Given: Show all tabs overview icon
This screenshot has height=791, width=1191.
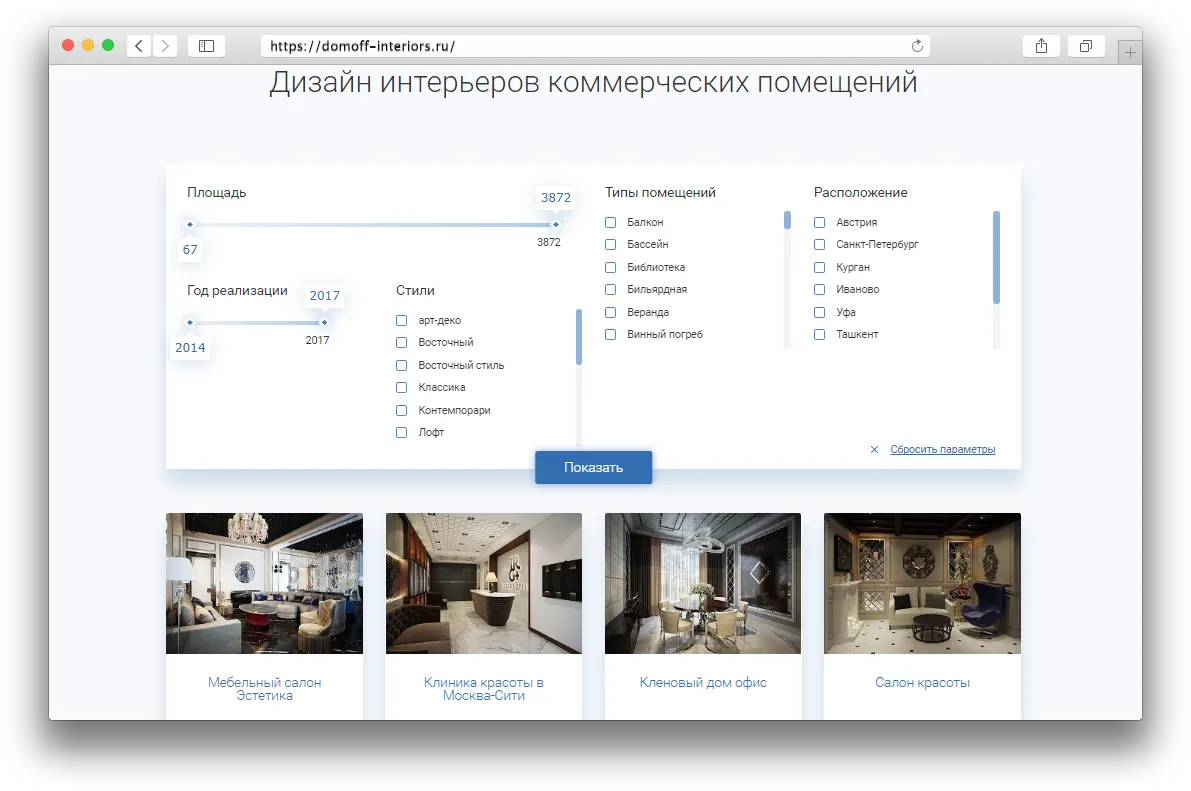Looking at the screenshot, I should click(1085, 46).
